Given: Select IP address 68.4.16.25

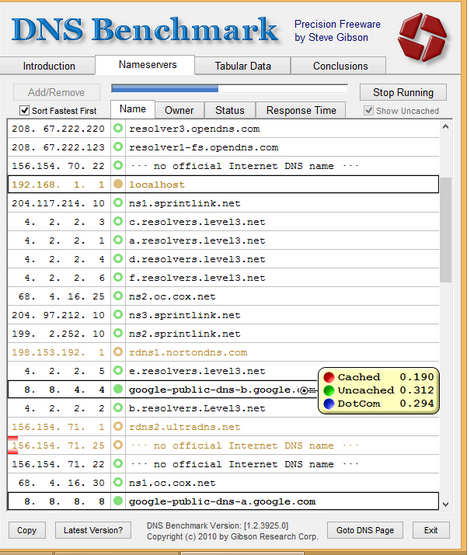Looking at the screenshot, I should click(61, 297).
